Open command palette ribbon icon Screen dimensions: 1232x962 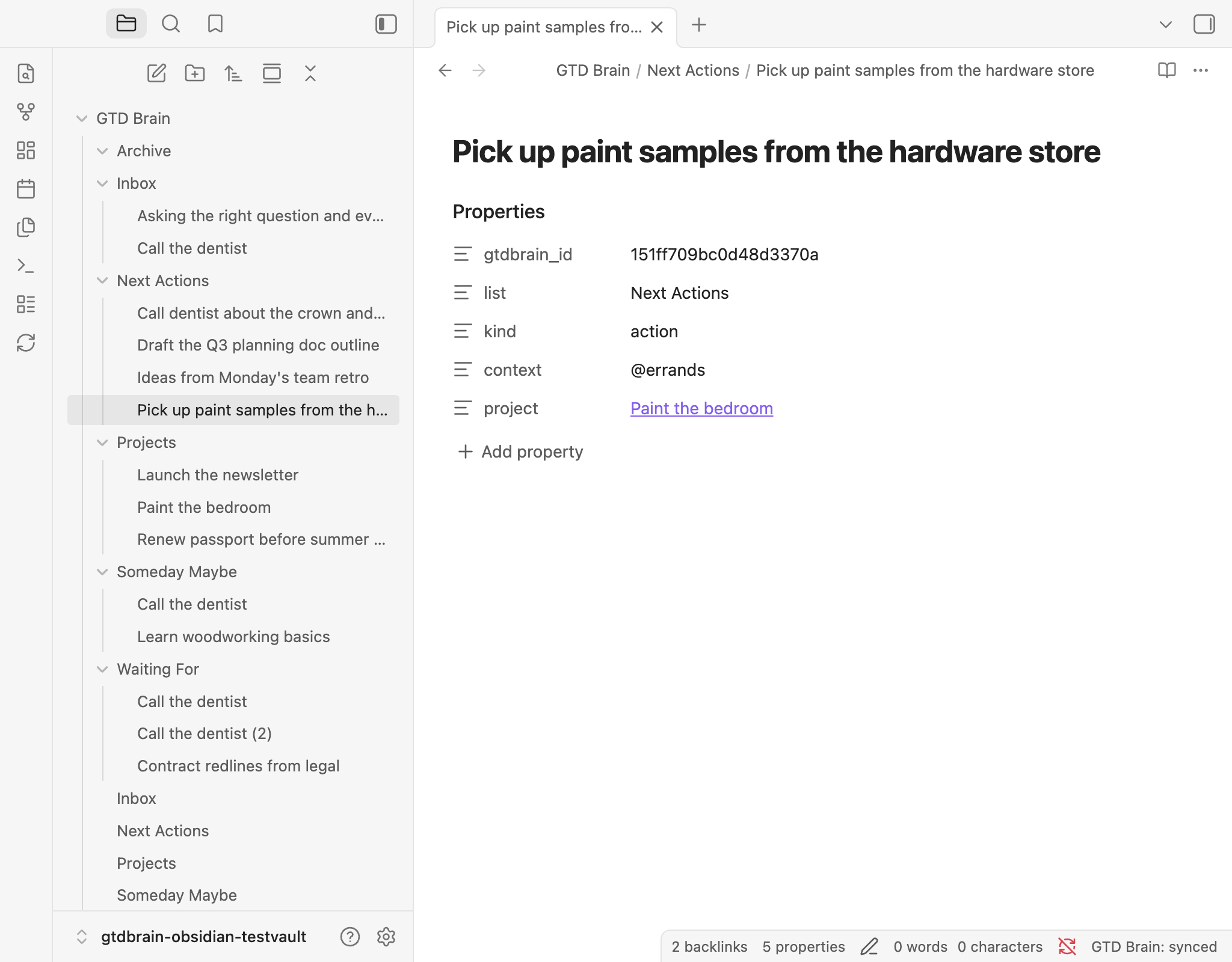[26, 266]
